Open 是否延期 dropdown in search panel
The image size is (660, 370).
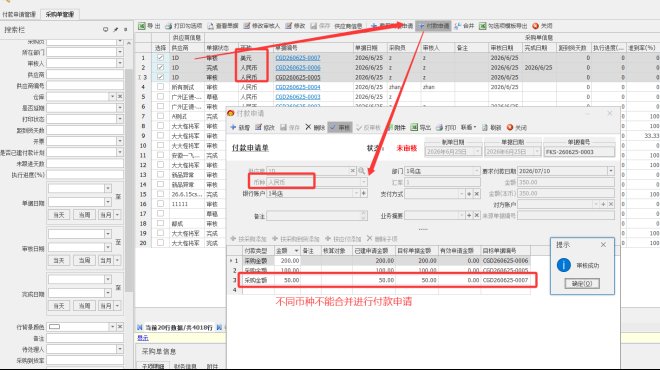coord(120,108)
